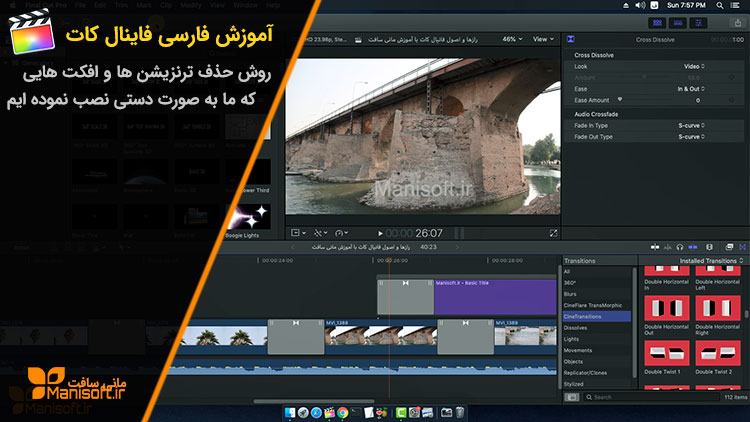Select the MVI_1388 video clip in timeline
This screenshot has height=422, width=750.
tap(381, 337)
